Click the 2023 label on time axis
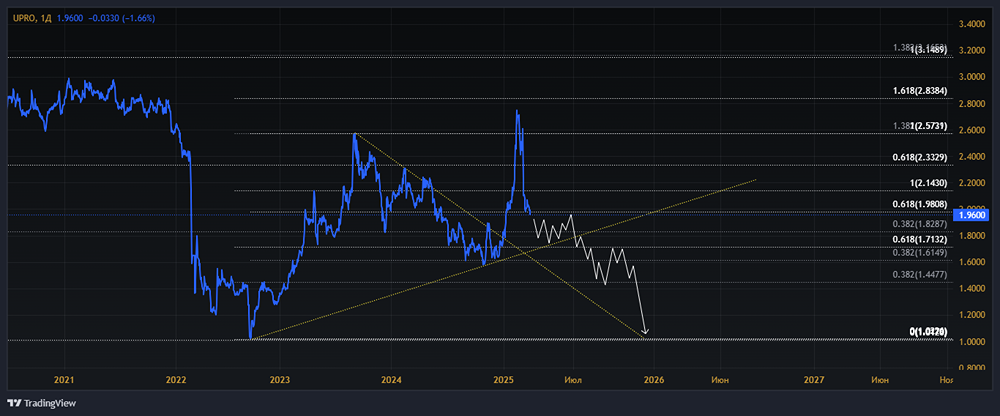 (x=280, y=381)
